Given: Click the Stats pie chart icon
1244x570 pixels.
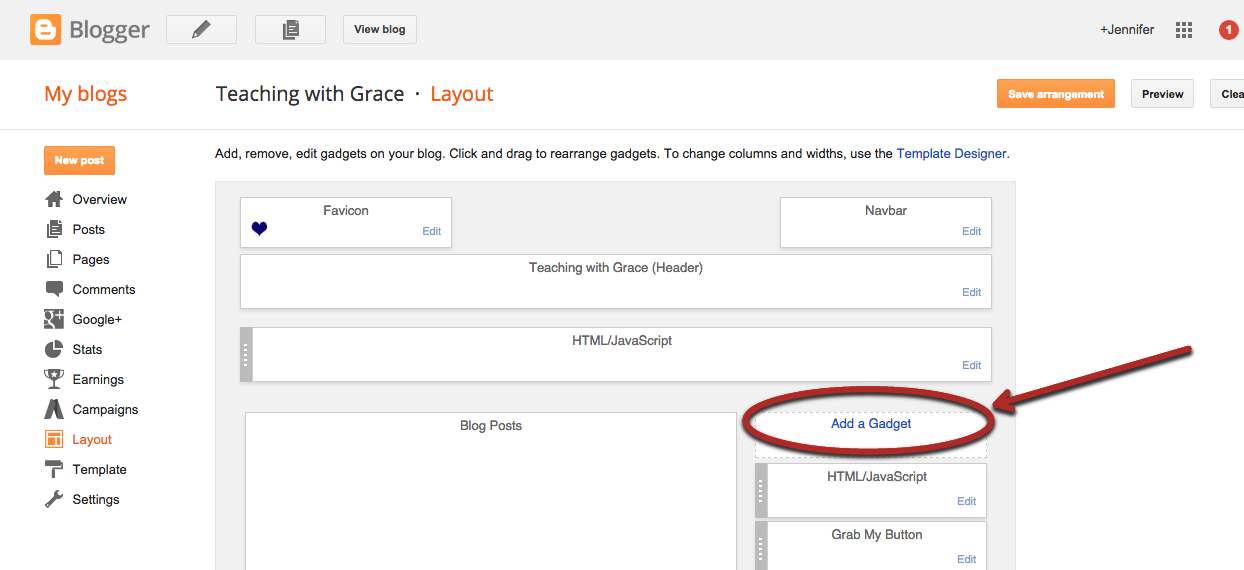Looking at the screenshot, I should [54, 349].
